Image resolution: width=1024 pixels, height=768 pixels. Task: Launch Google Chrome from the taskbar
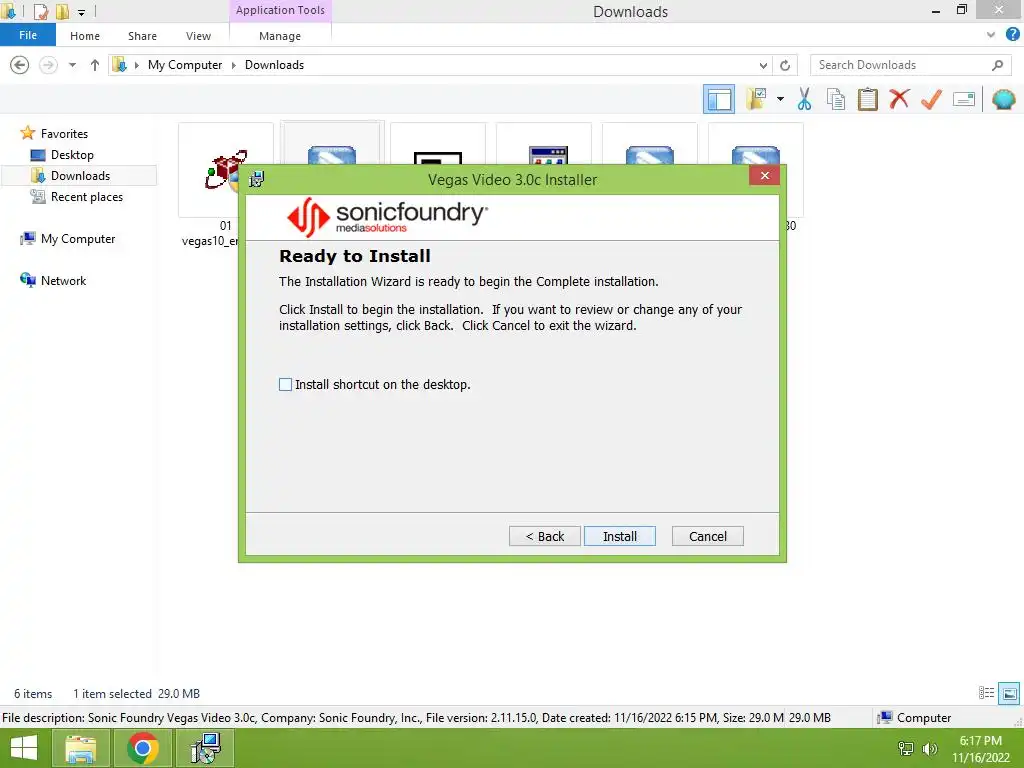point(143,748)
